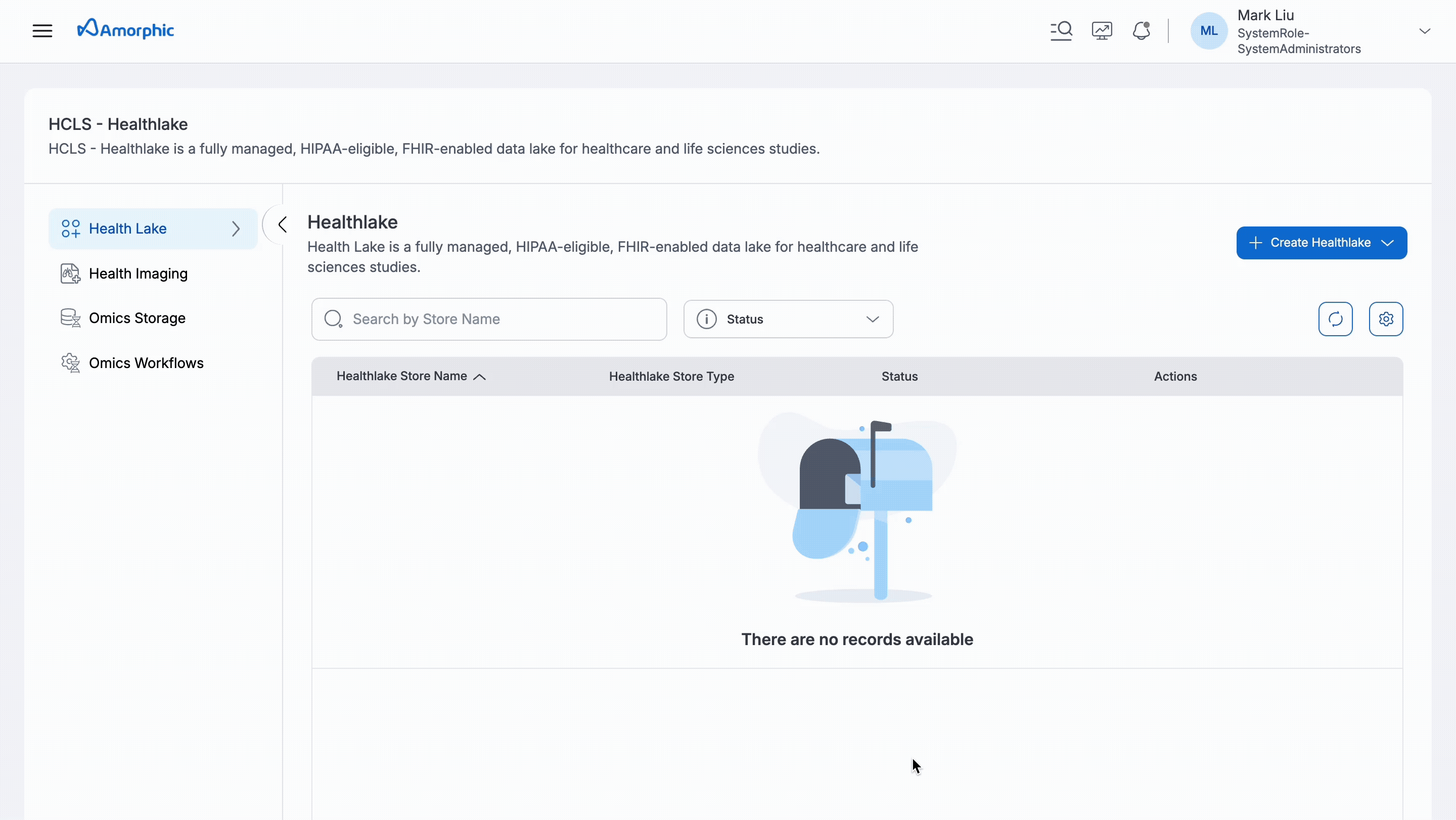Click the analytics chart icon in the header
1456x820 pixels.
click(x=1102, y=30)
